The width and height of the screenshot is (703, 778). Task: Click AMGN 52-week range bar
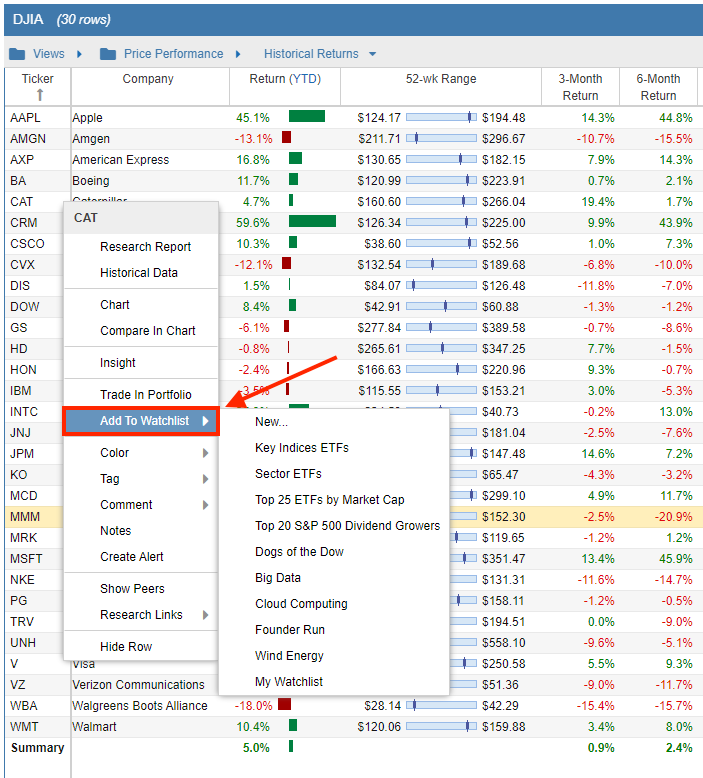point(441,138)
